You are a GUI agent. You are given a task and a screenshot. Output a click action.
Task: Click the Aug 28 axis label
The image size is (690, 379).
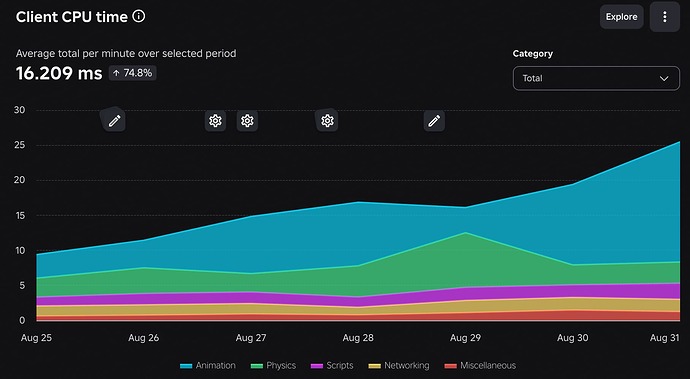pos(358,338)
